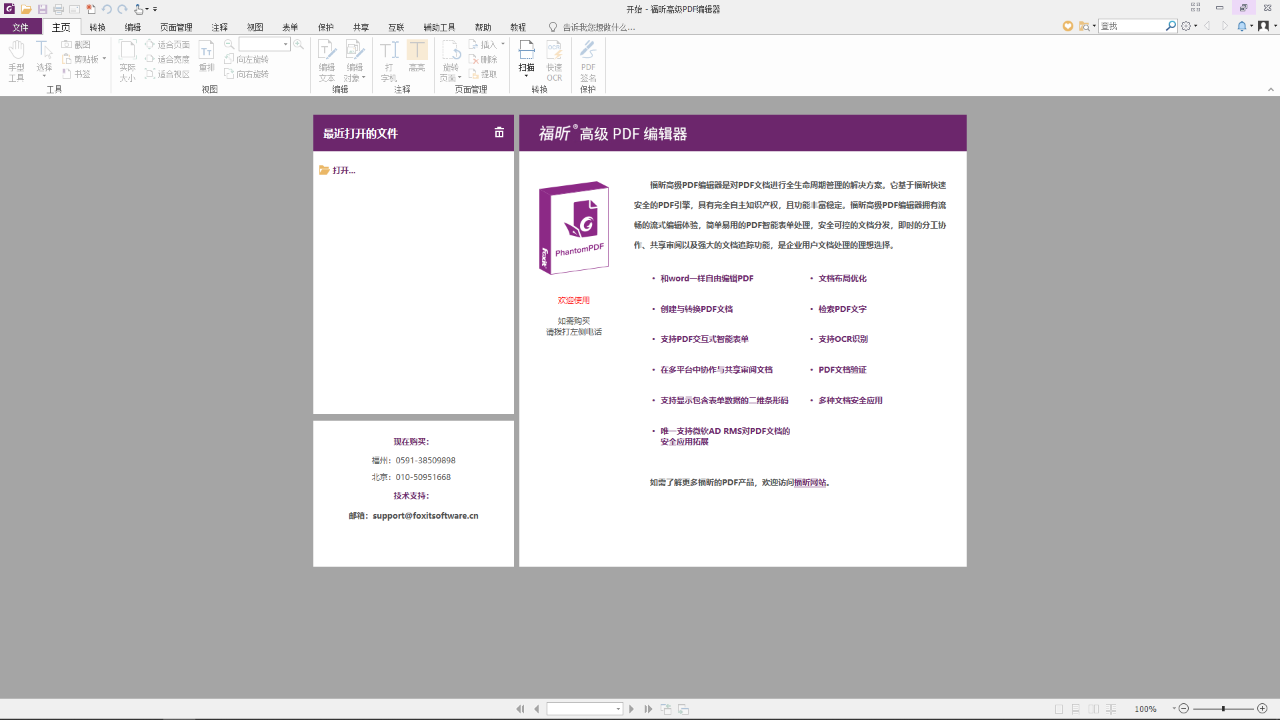Open the Comment (注释) tab
This screenshot has height=720, width=1280.
click(220, 27)
